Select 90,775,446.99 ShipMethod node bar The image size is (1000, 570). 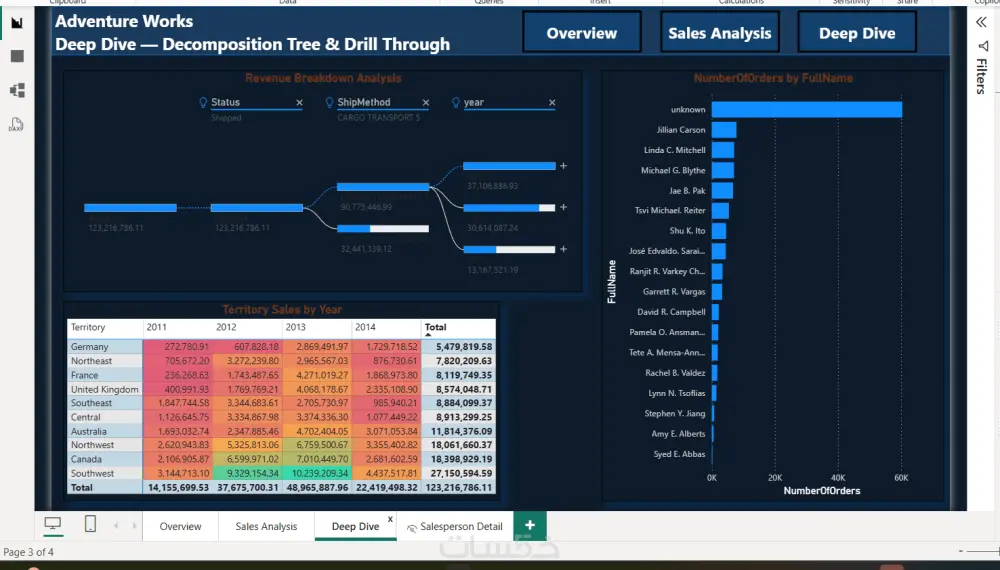pos(383,187)
